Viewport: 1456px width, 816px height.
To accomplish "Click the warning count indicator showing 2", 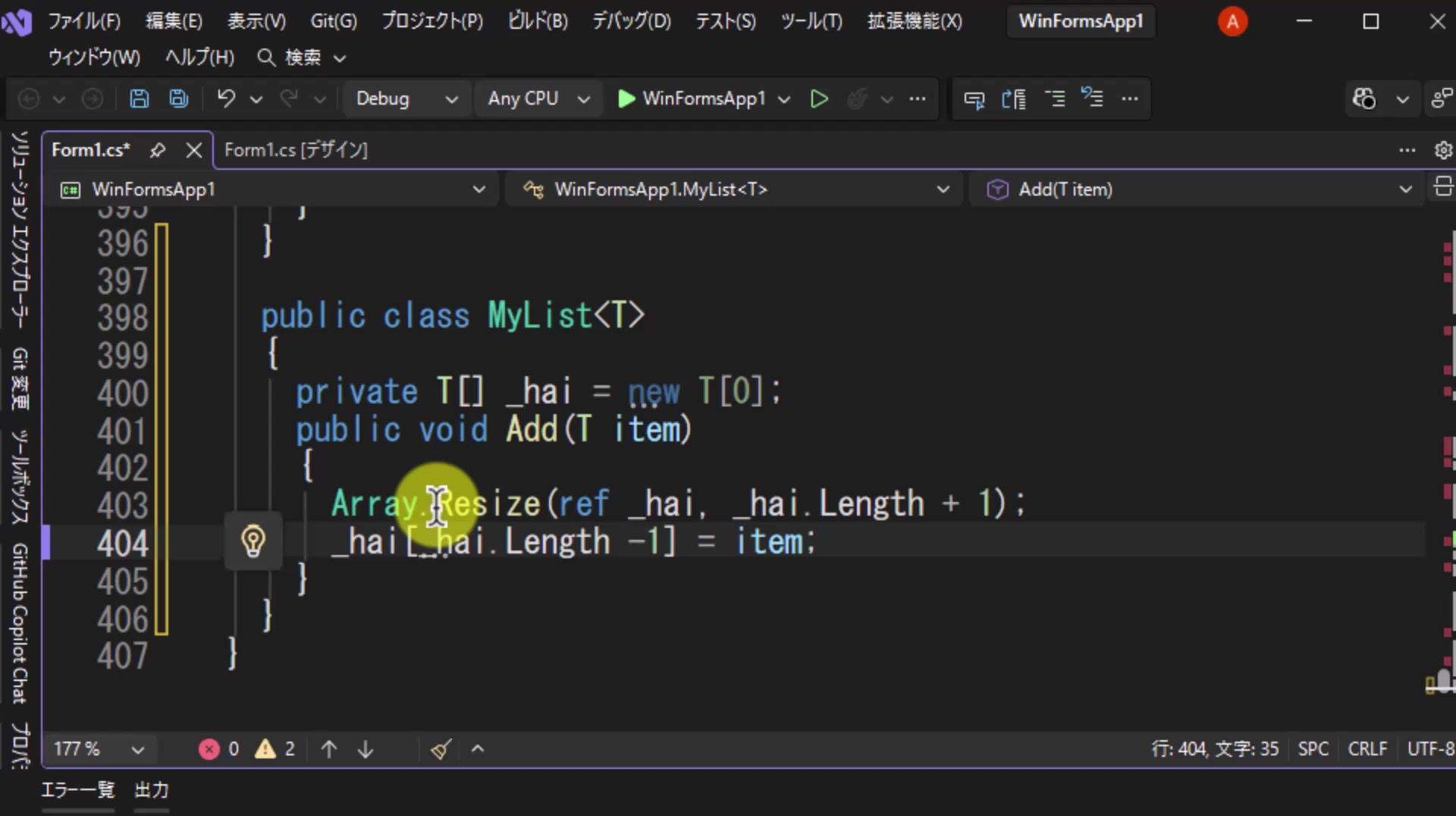I will click(x=275, y=749).
